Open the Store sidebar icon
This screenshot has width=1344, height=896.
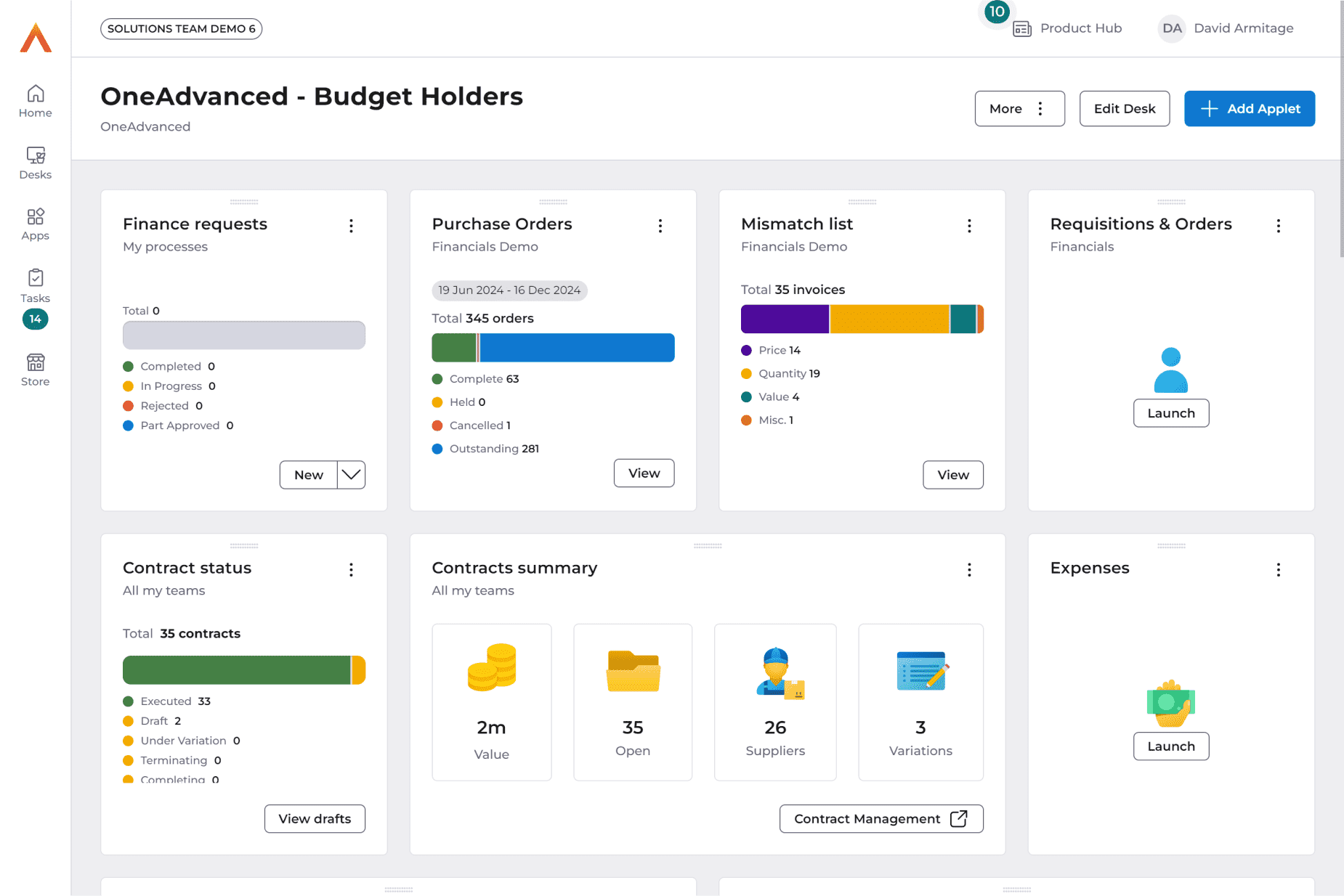tap(35, 370)
